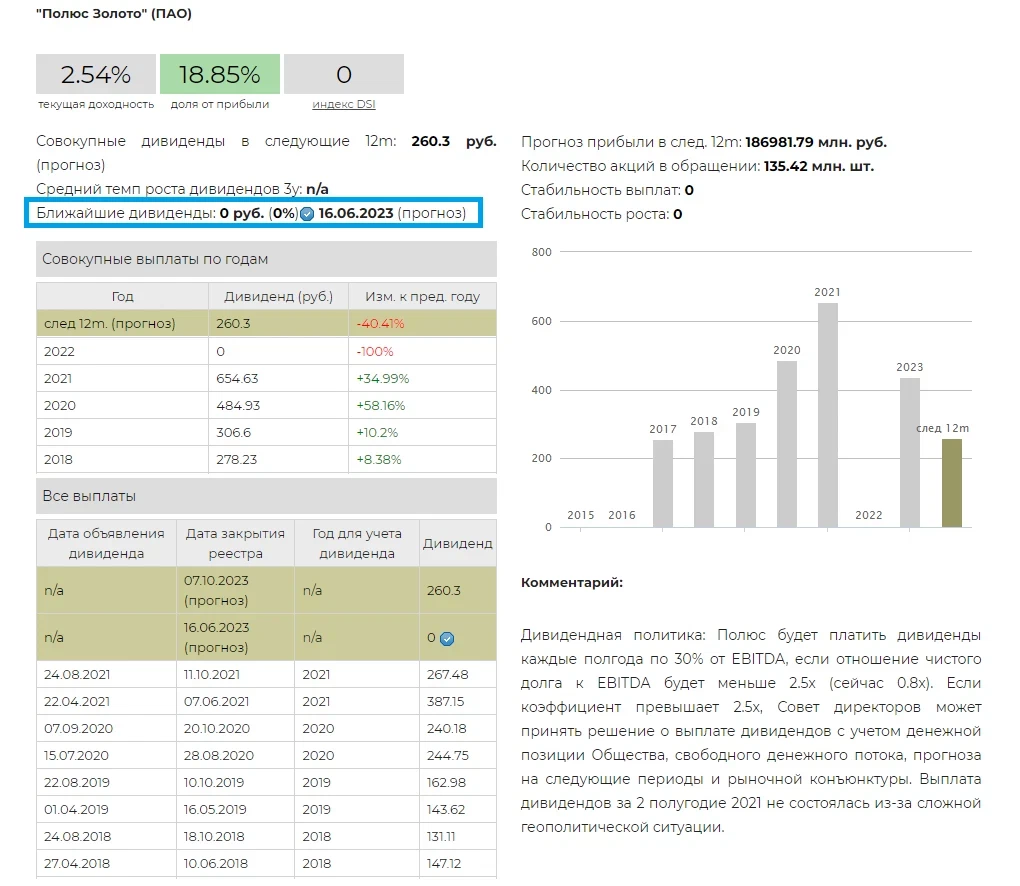Screen dimensions: 1020x886
Task: Click the 2023 bar in the dividend chart
Action: click(909, 452)
